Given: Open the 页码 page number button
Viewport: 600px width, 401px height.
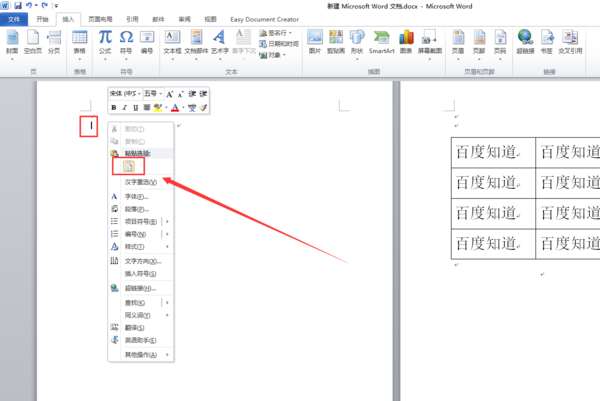Looking at the screenshot, I should [x=500, y=43].
